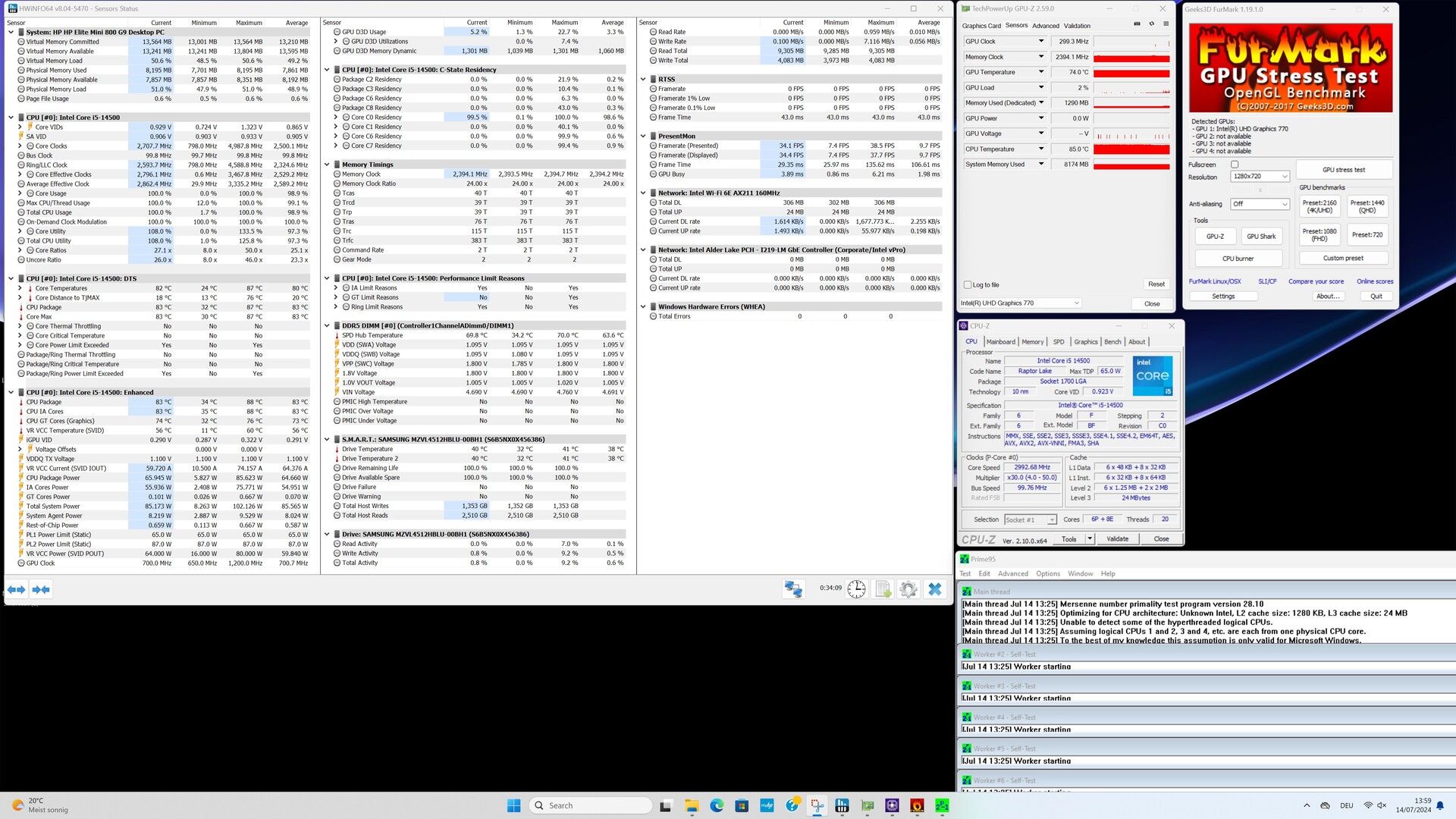Viewport: 1456px width, 819px height.
Task: Collapse RTSS group in HWiNFO
Action: click(x=643, y=80)
